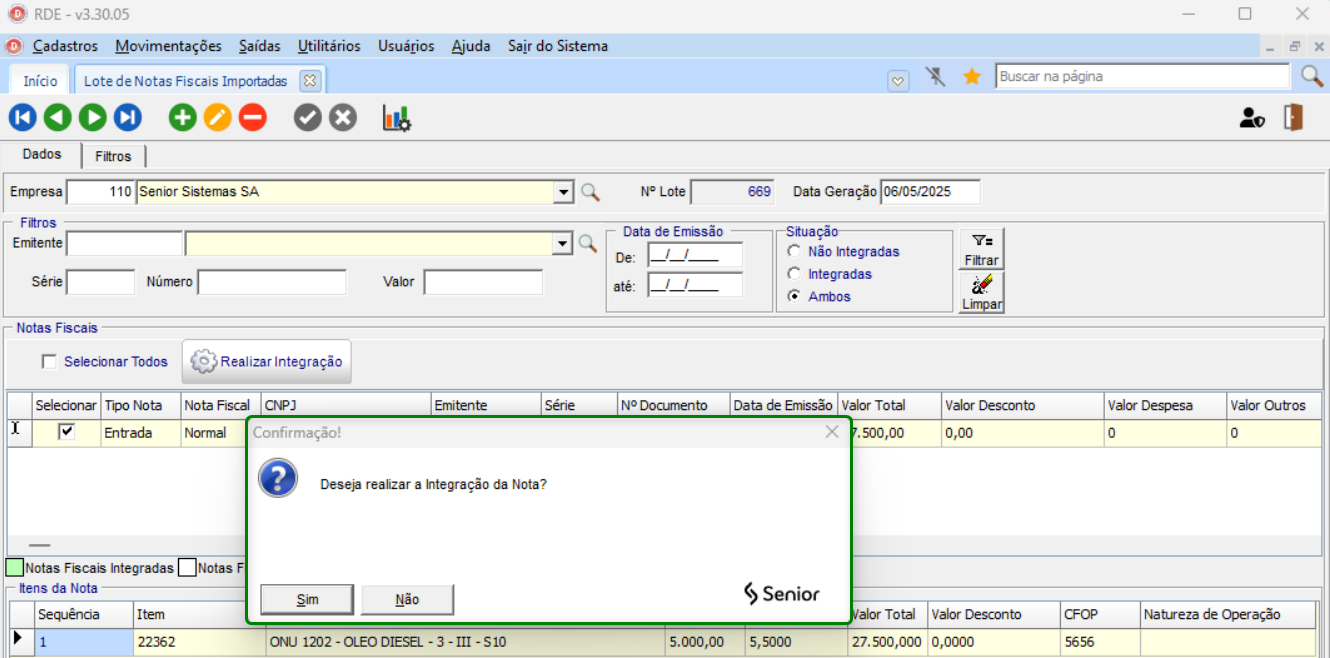This screenshot has width=1330, height=658.
Task: Open the Ajuda menu
Action: [471, 46]
